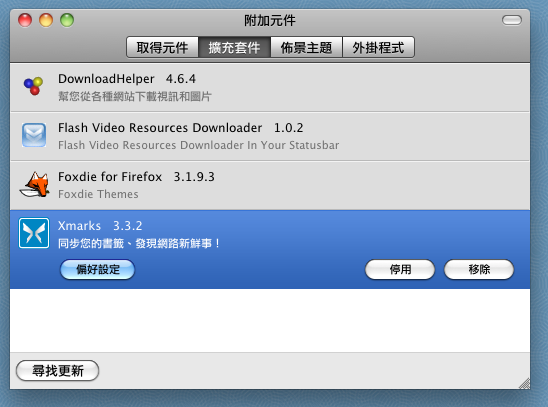
Task: Close the 附加元件 window with red button
Action: (25, 20)
